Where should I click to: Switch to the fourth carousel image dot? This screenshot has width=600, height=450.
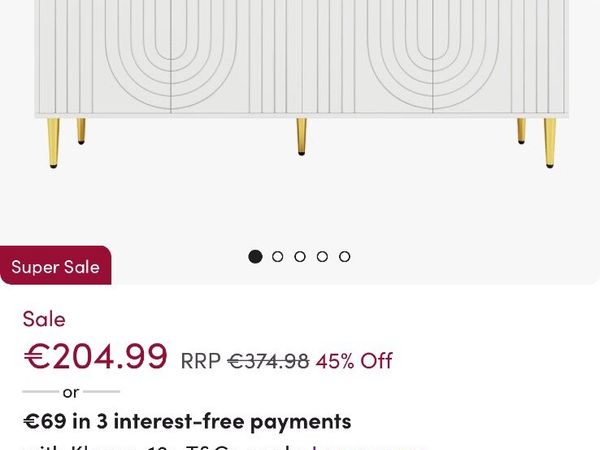tap(322, 257)
